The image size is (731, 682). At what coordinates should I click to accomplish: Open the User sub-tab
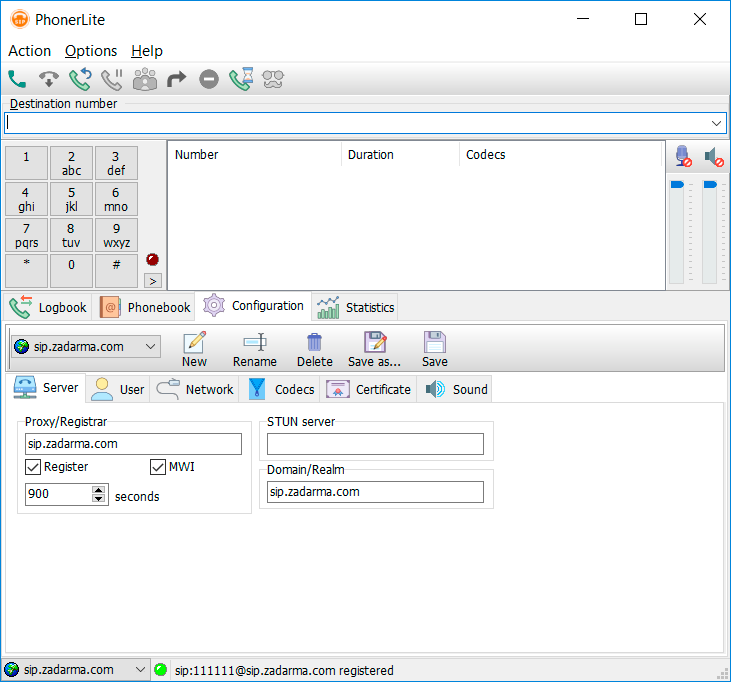(117, 389)
